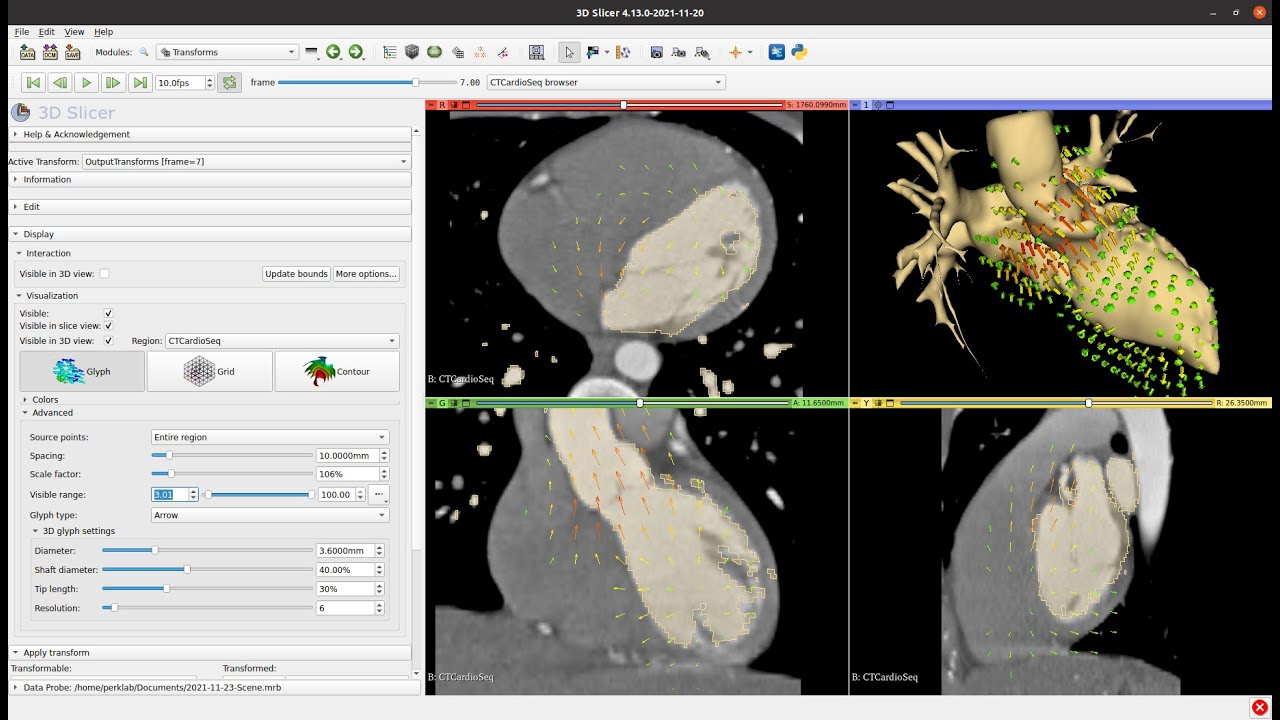Toggle the sequence loop playback button

[x=230, y=83]
